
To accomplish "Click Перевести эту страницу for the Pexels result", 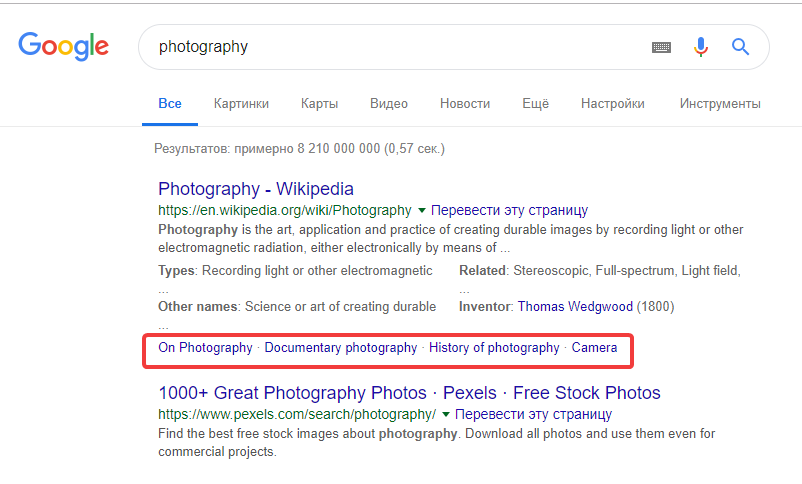I will [x=533, y=414].
